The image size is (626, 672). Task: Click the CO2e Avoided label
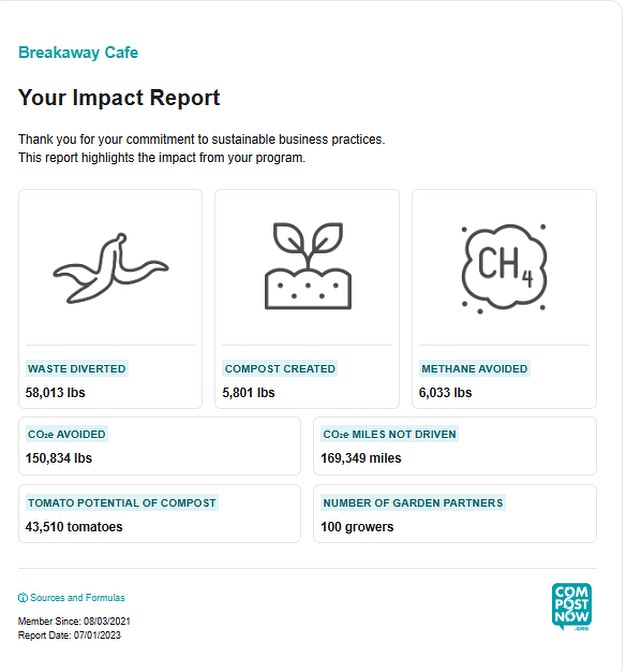[66, 435]
